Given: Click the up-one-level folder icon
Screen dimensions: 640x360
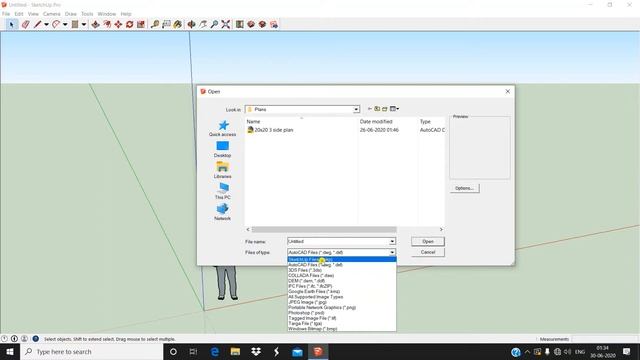Looking at the screenshot, I should [x=377, y=109].
